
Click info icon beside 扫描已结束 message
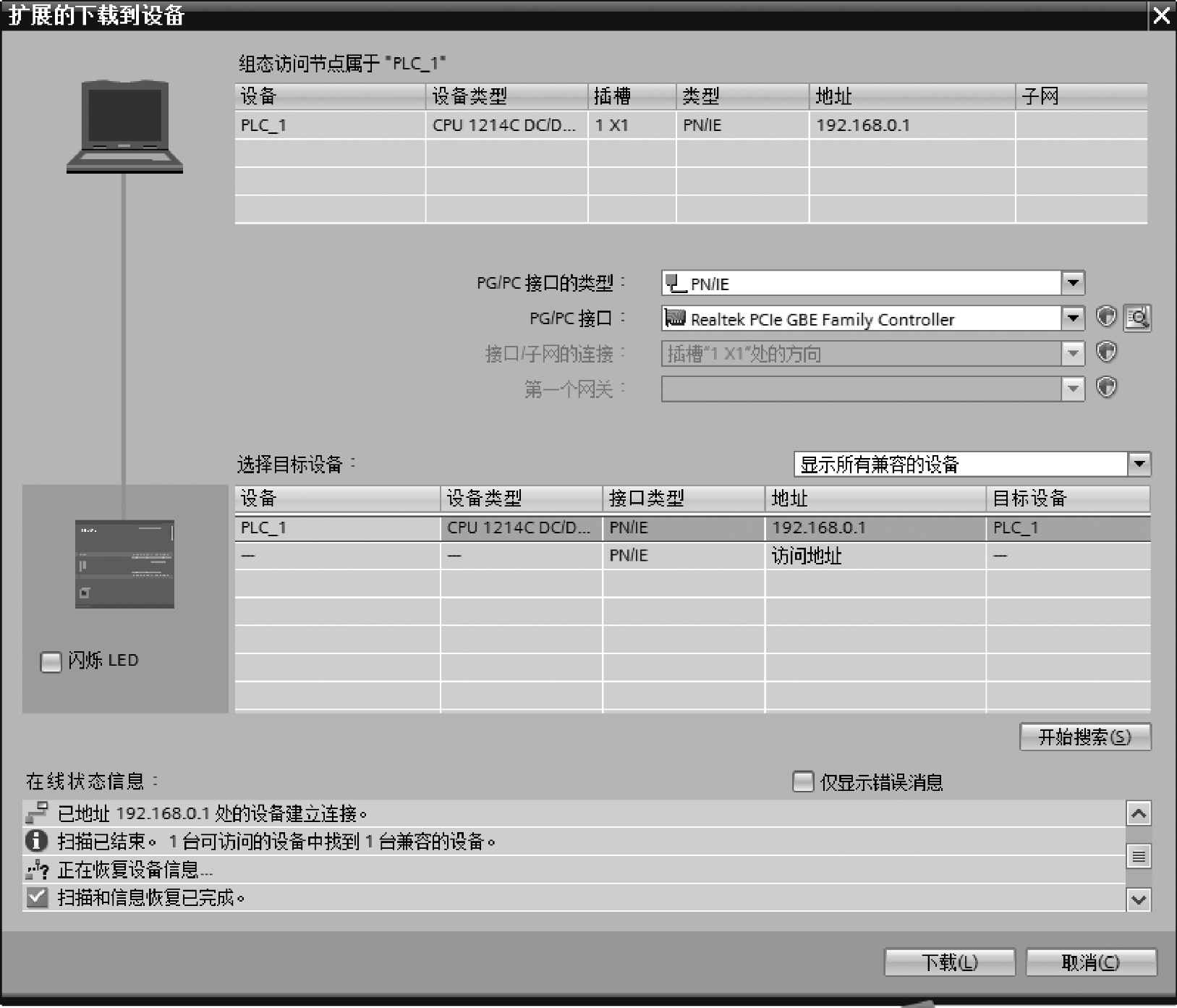pyautogui.click(x=36, y=841)
